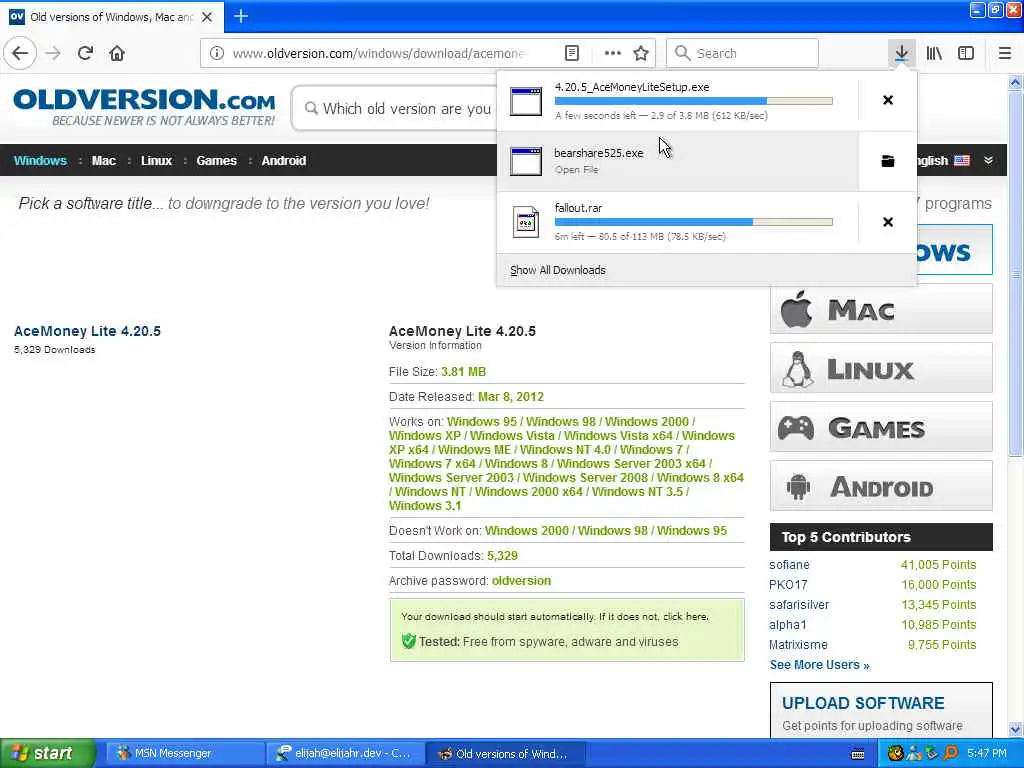Image resolution: width=1024 pixels, height=768 pixels.
Task: Cancel the AceMoneyLiteSetup.exe download
Action: 888,100
